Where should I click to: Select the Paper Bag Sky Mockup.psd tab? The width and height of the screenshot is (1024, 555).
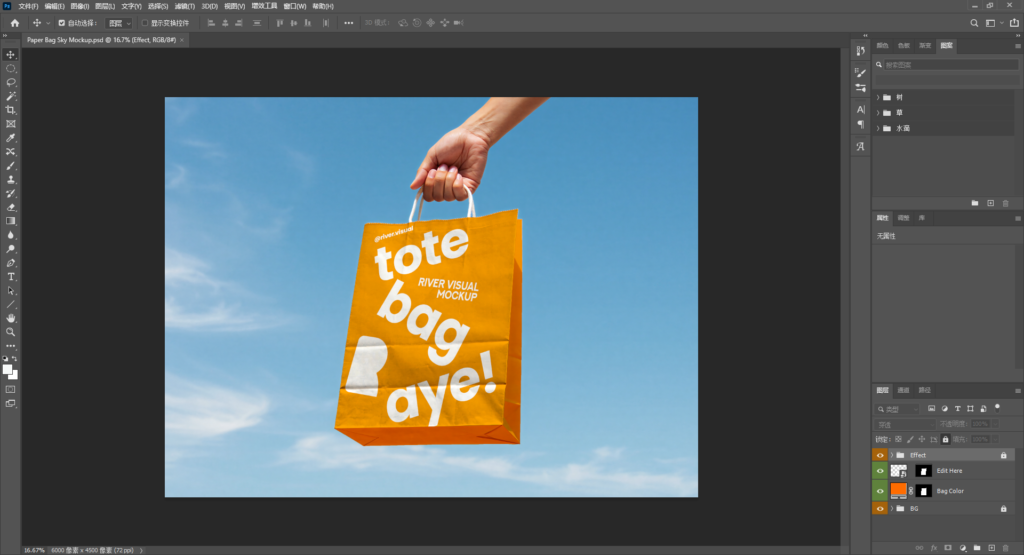(x=101, y=40)
